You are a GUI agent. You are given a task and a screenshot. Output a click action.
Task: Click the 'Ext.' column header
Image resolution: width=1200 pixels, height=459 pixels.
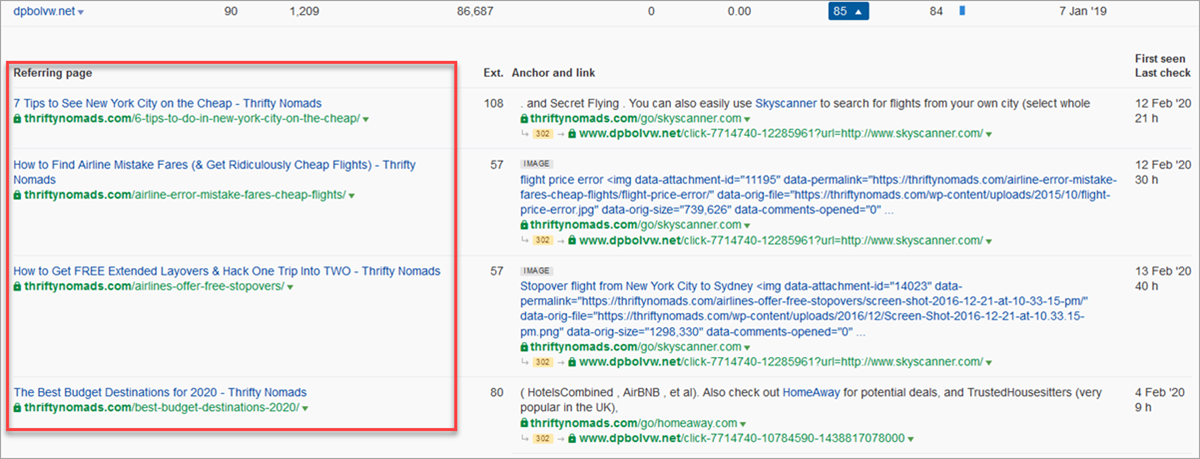[493, 73]
